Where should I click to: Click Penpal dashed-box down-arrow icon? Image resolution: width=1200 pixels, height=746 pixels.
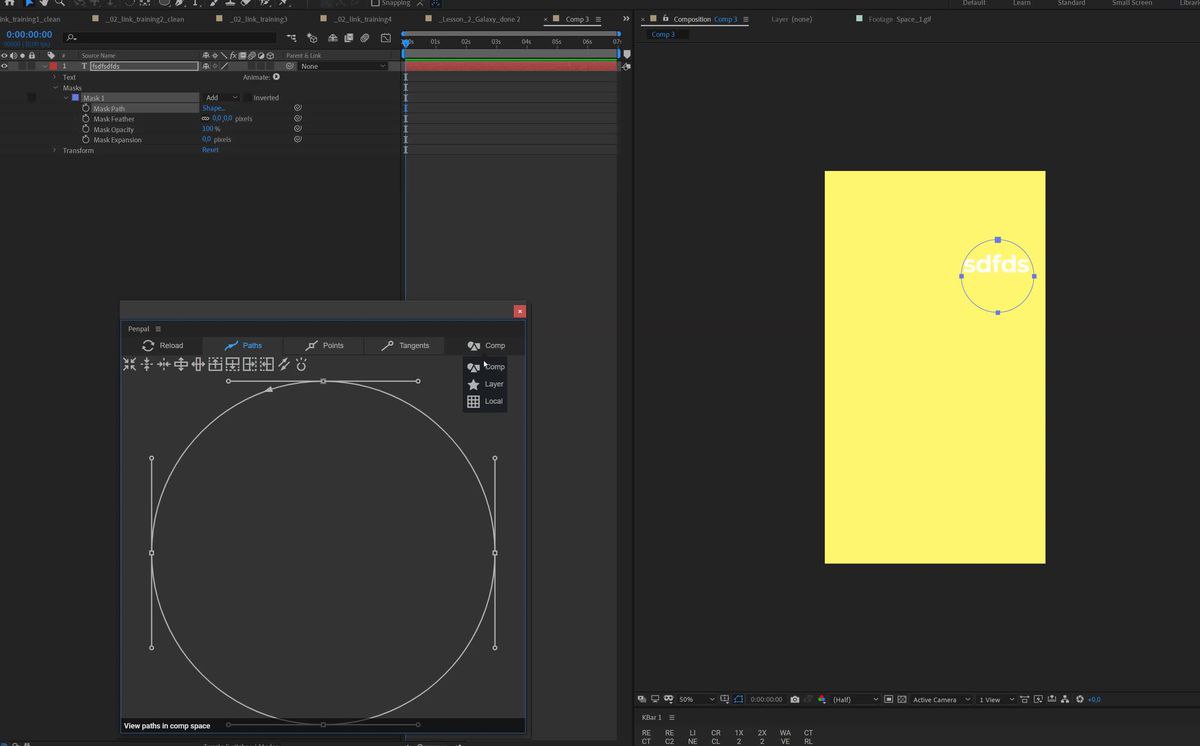tap(232, 364)
